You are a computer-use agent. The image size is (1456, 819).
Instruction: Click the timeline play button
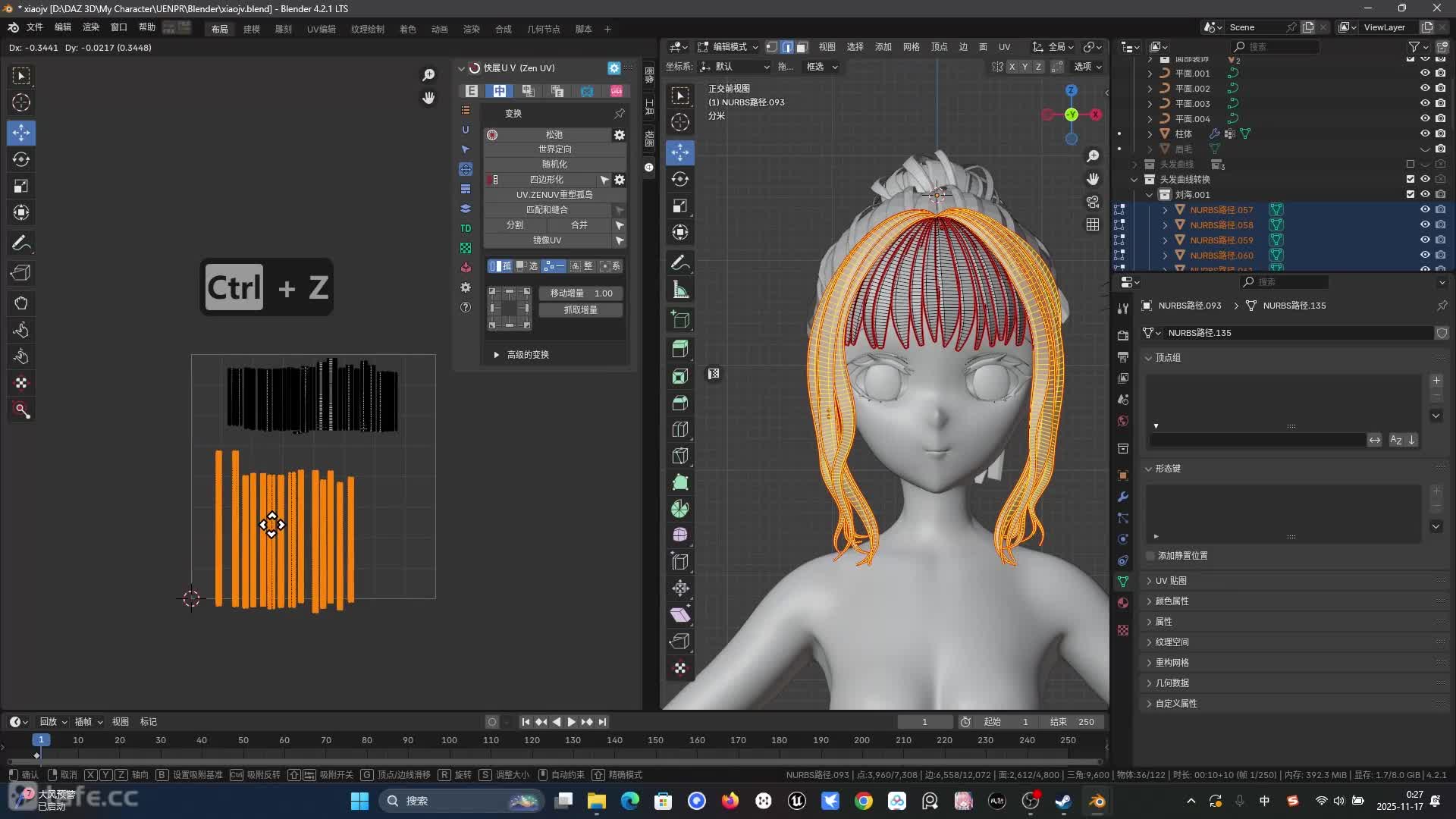572,722
